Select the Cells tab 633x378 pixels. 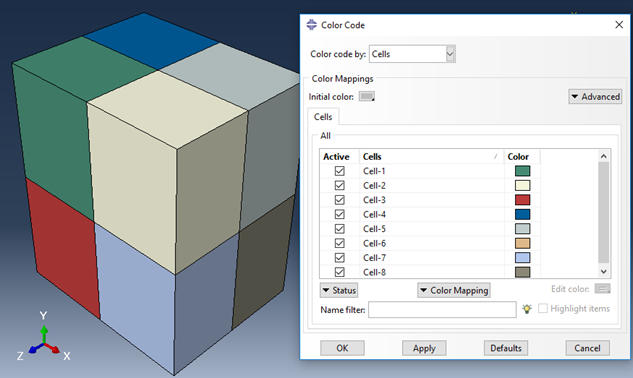click(x=323, y=117)
